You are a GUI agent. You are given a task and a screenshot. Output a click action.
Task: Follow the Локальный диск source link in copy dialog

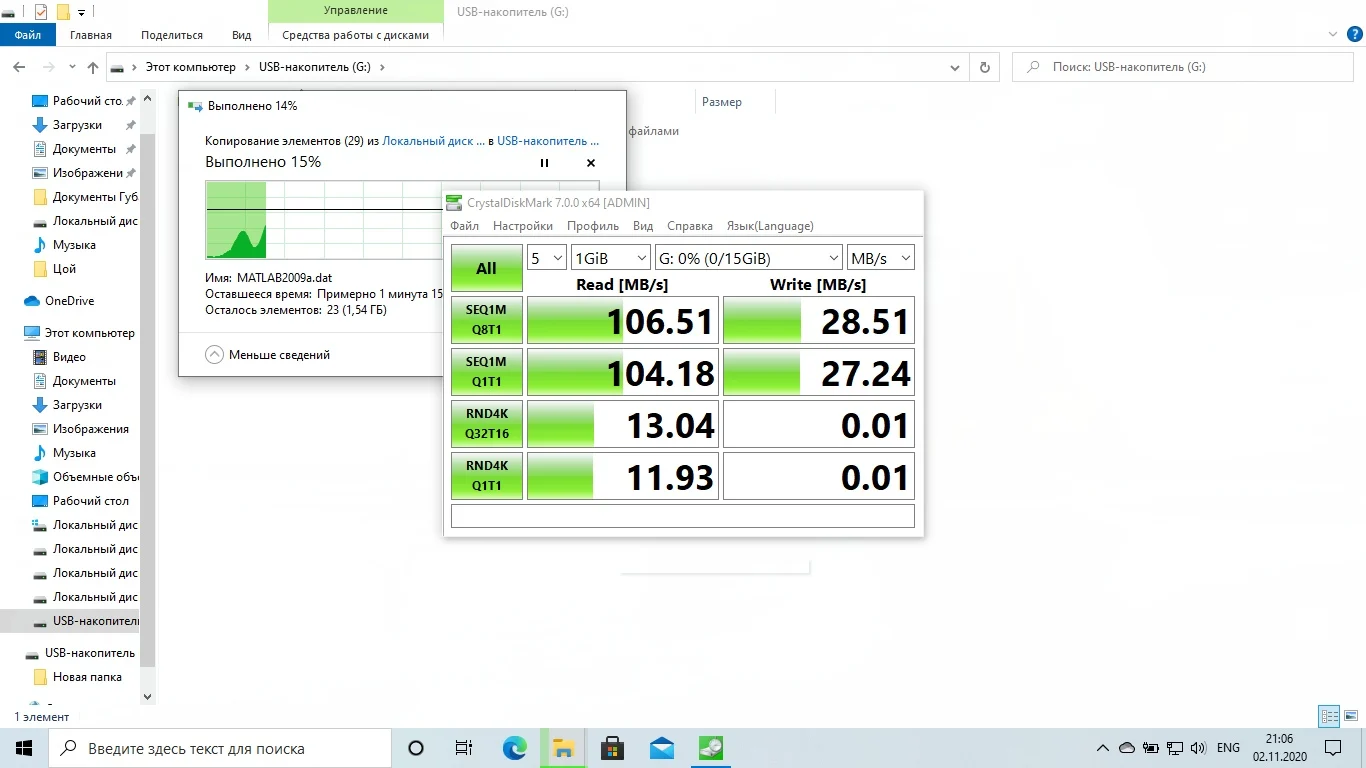point(433,142)
